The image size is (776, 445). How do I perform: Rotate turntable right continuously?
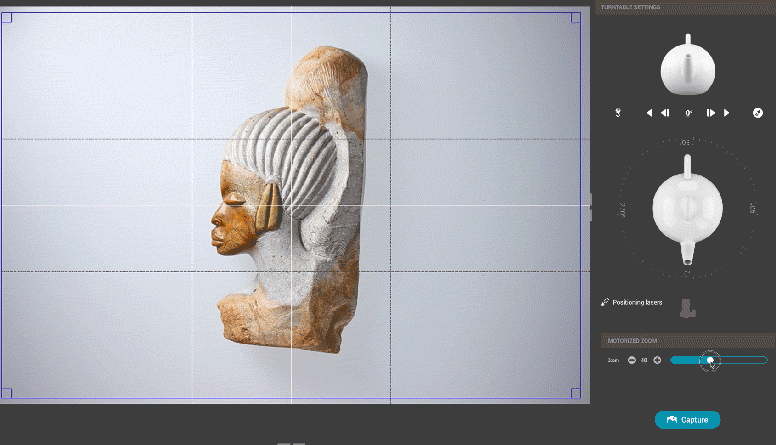tap(727, 113)
